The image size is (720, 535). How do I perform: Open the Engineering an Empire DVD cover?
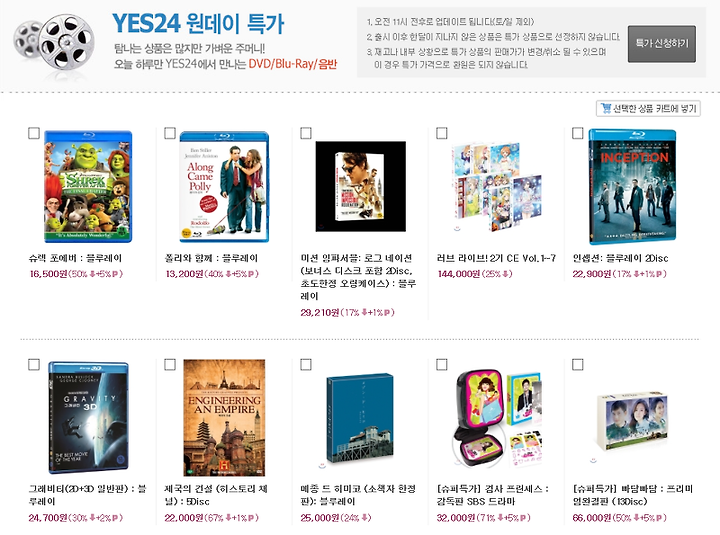point(224,417)
